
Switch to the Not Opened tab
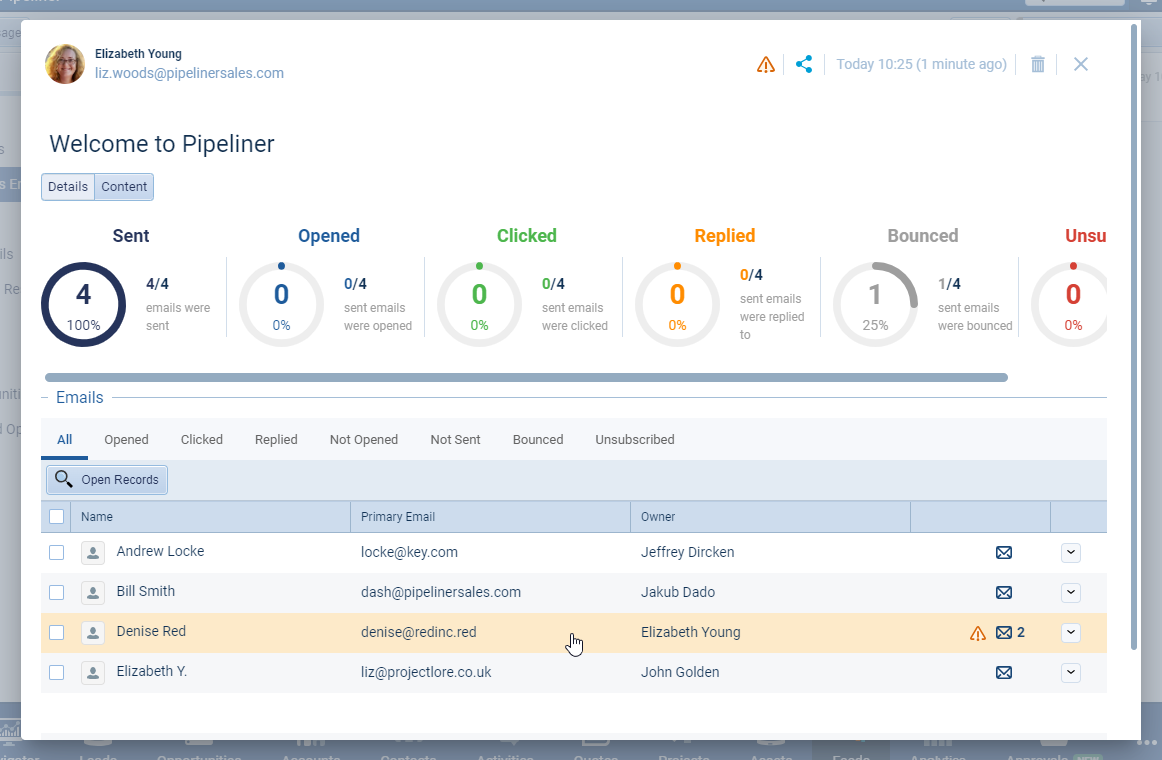point(364,440)
